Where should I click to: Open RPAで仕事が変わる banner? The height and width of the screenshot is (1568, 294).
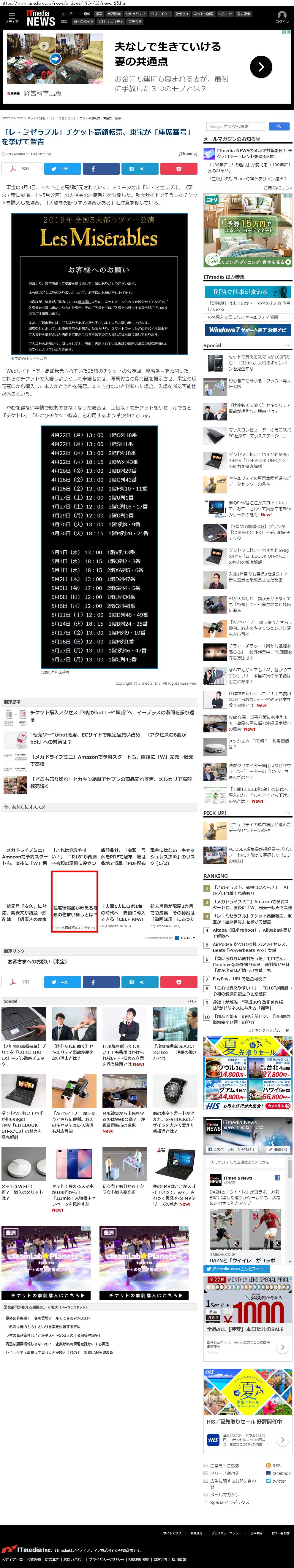tap(247, 291)
